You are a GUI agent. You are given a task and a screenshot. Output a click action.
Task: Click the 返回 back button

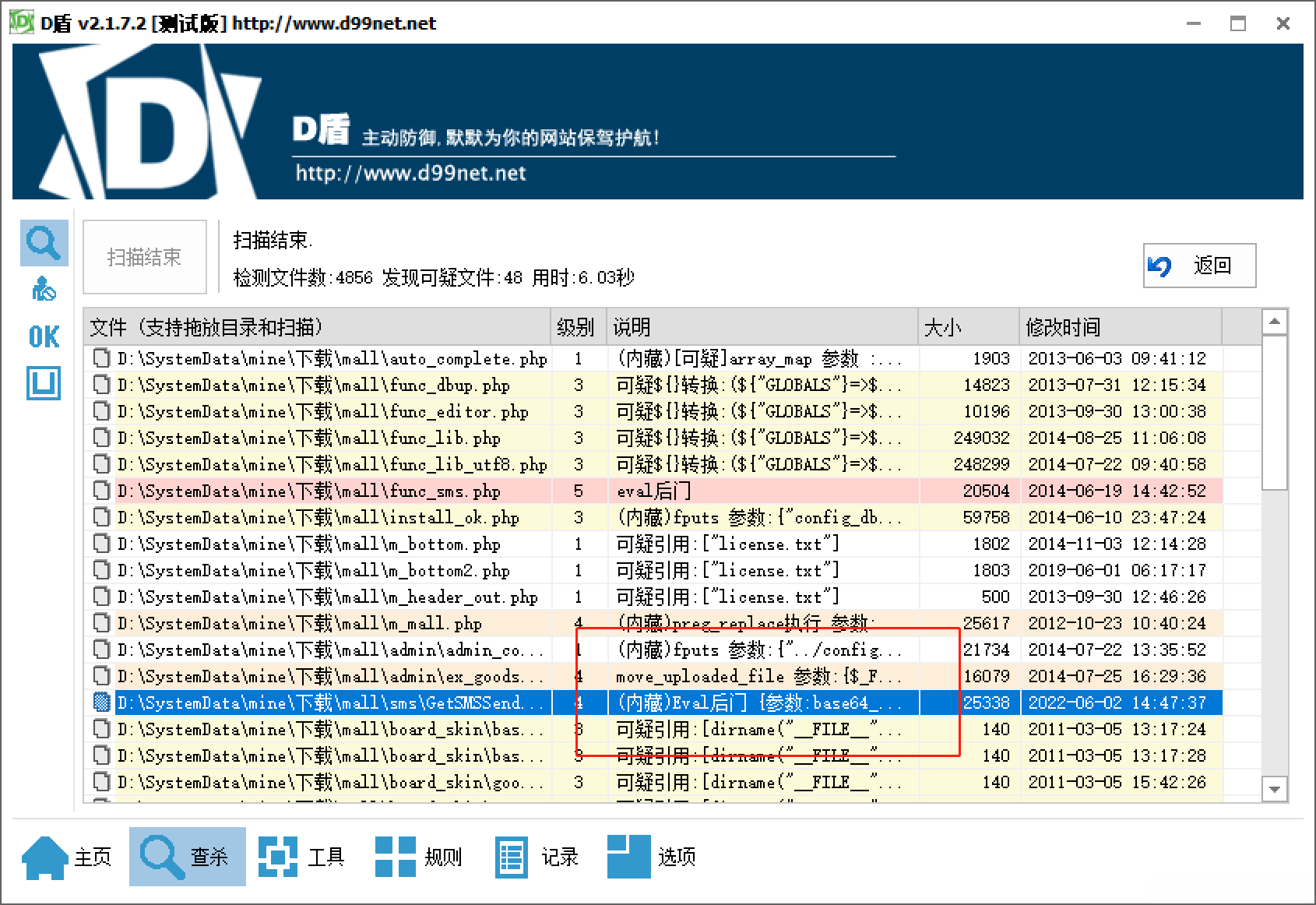(x=1199, y=266)
